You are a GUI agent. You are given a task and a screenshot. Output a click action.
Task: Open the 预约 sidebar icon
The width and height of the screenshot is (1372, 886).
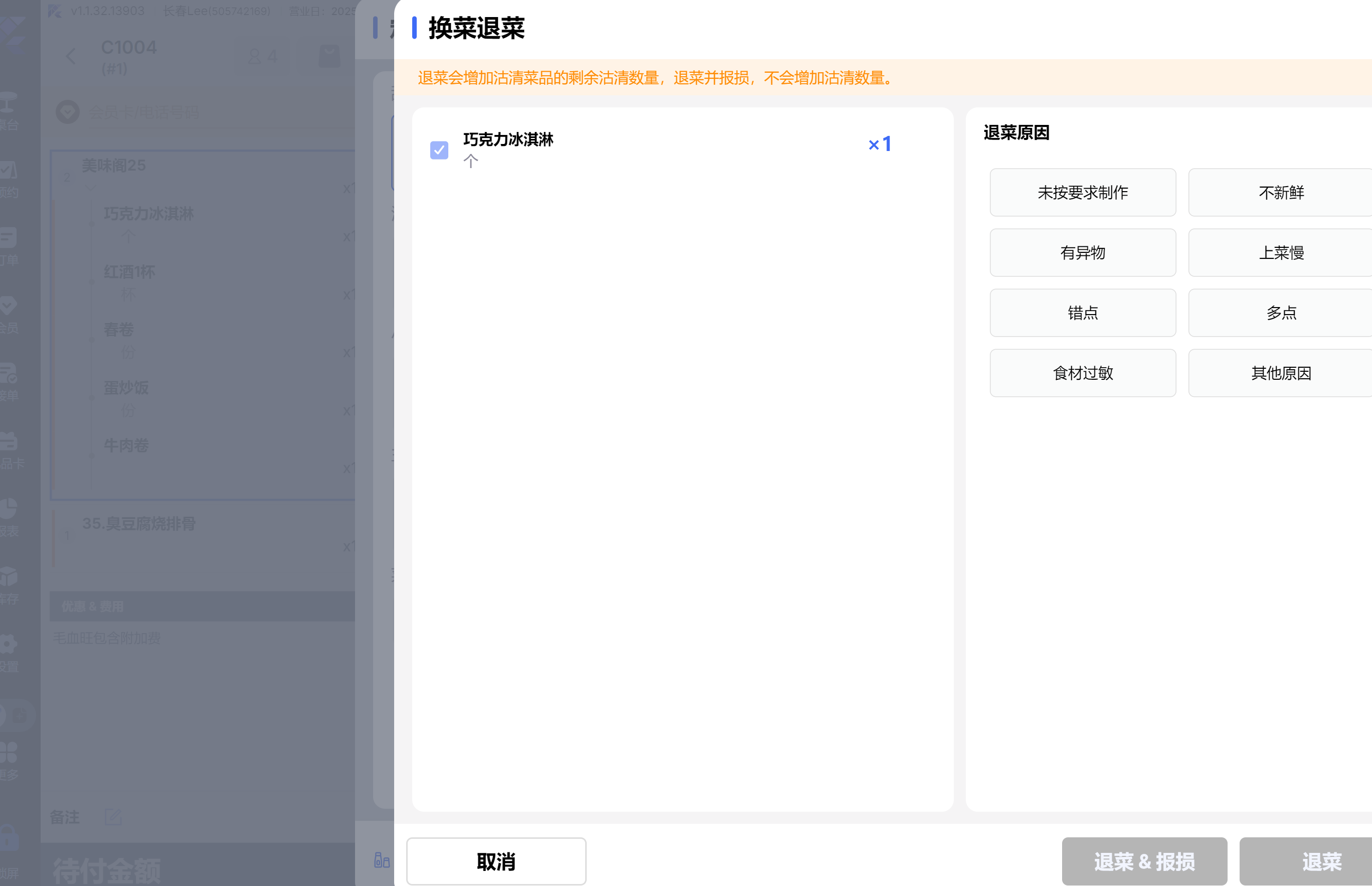9,179
